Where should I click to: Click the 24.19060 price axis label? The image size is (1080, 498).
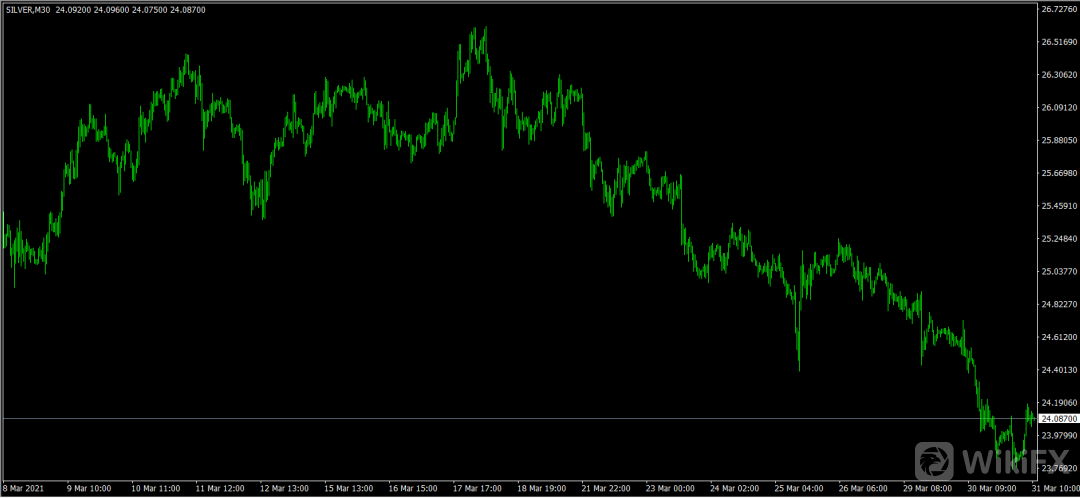tap(1058, 403)
